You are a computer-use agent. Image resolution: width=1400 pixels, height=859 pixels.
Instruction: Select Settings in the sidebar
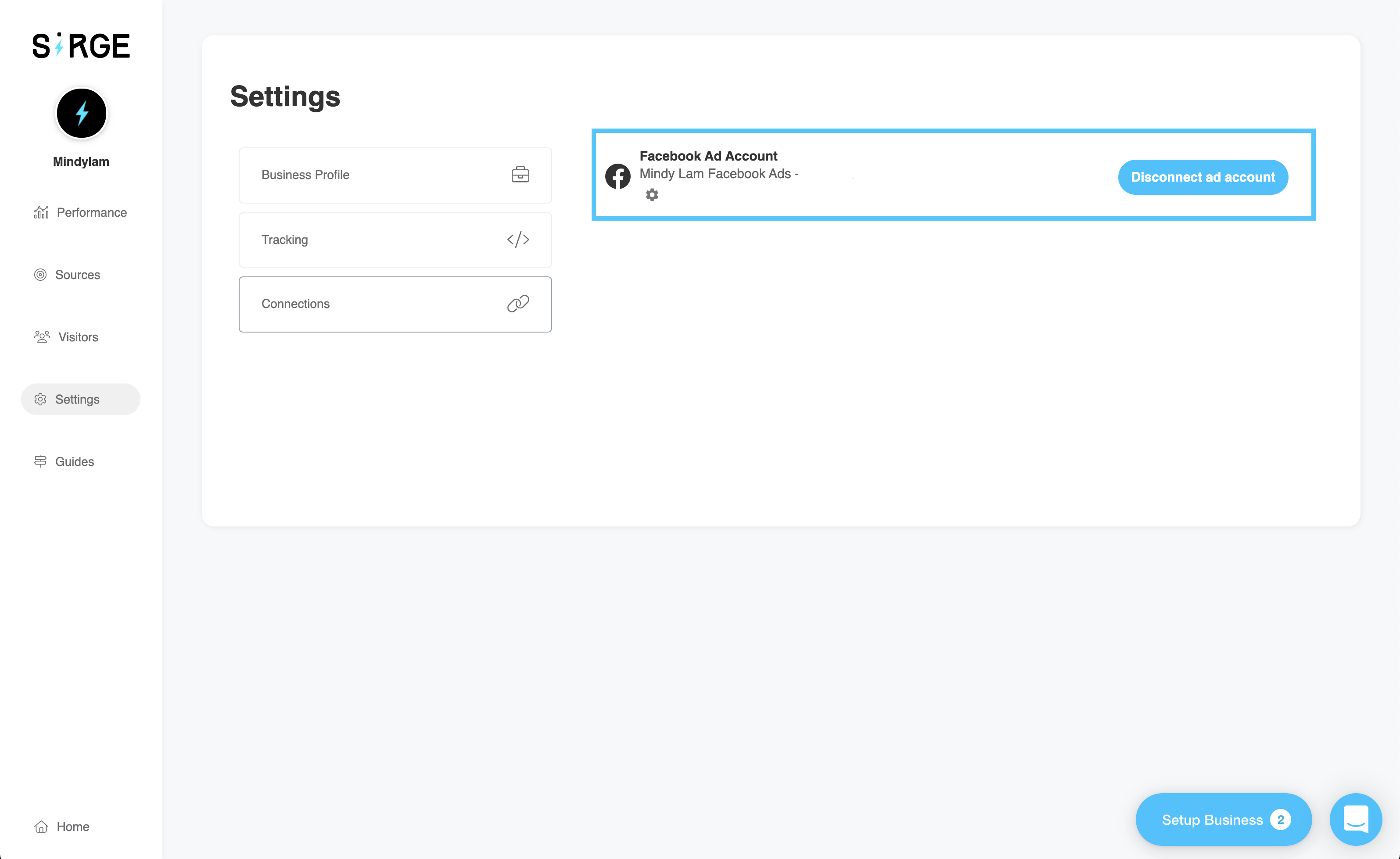point(77,399)
